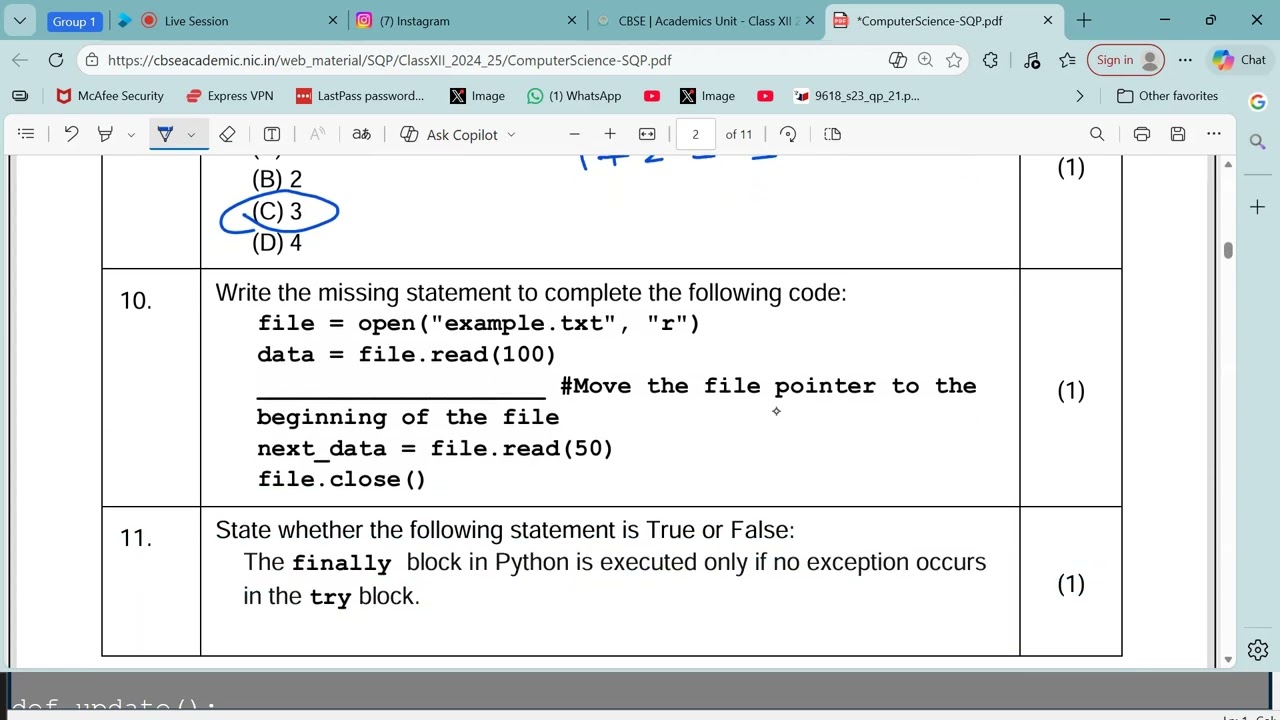This screenshot has width=1280, height=720.
Task: Select the ComputerScience-SQP.pdf tab
Action: point(945,20)
